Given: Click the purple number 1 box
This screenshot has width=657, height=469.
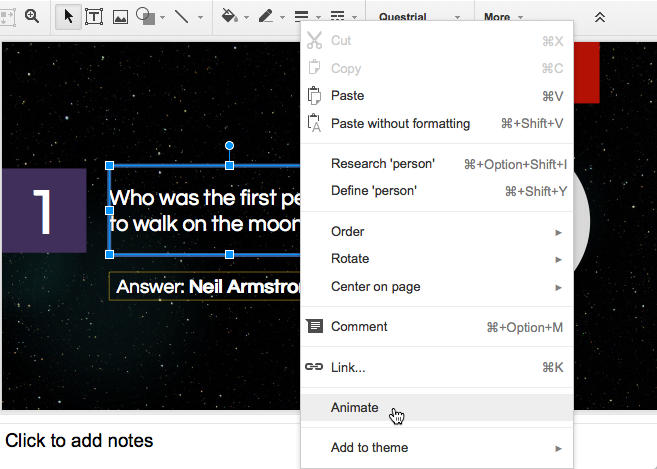Looking at the screenshot, I should (44, 210).
